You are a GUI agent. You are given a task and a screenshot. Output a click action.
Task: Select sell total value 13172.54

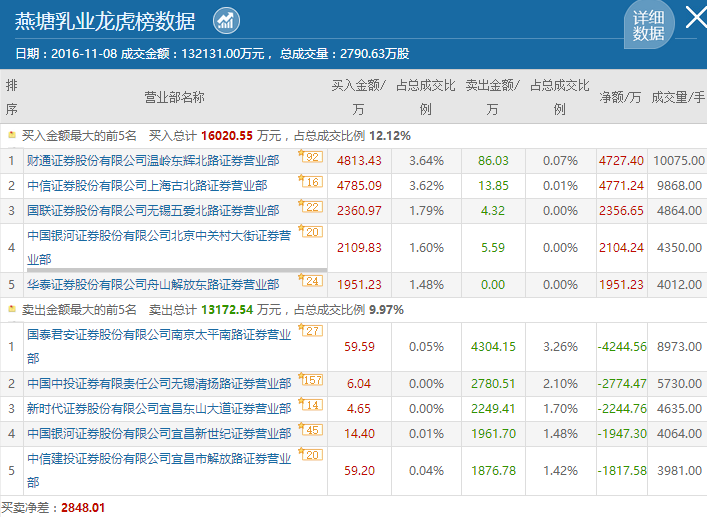[227, 310]
